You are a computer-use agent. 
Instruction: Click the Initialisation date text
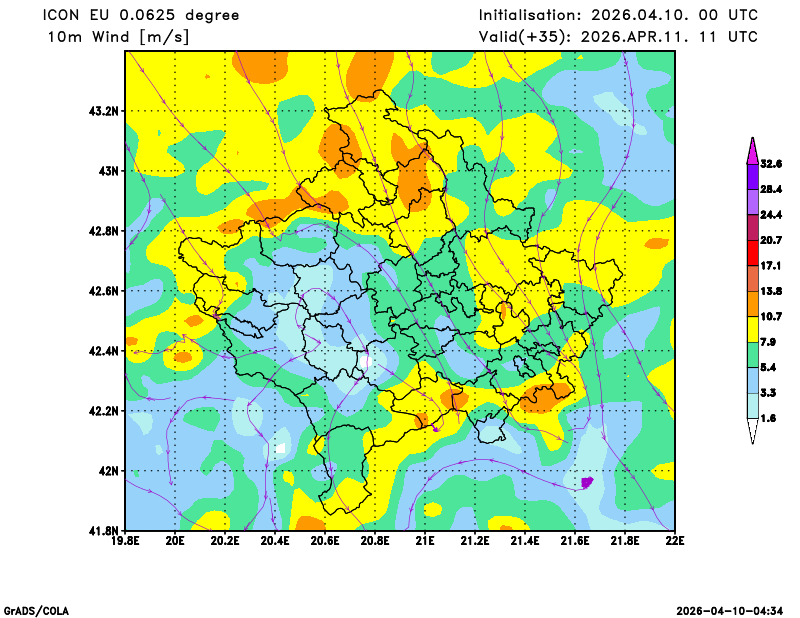coord(618,15)
